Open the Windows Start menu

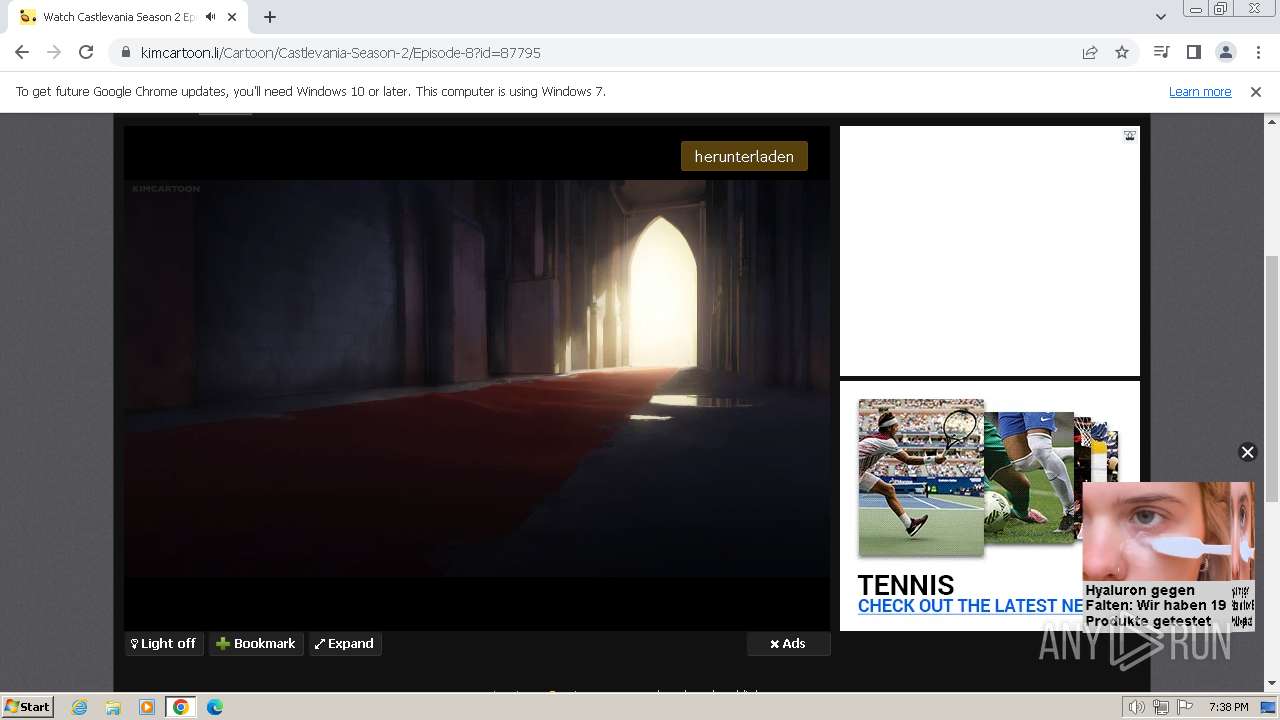click(28, 706)
